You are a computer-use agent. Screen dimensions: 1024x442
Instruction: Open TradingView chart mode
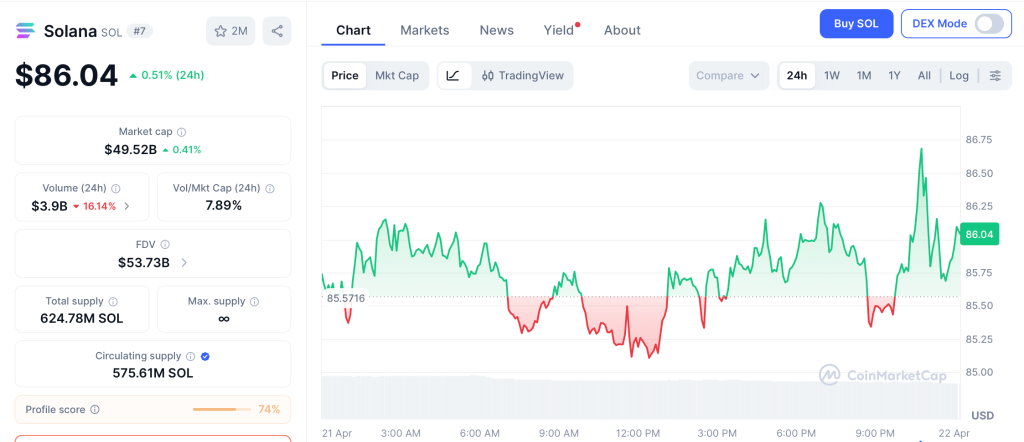pos(523,76)
